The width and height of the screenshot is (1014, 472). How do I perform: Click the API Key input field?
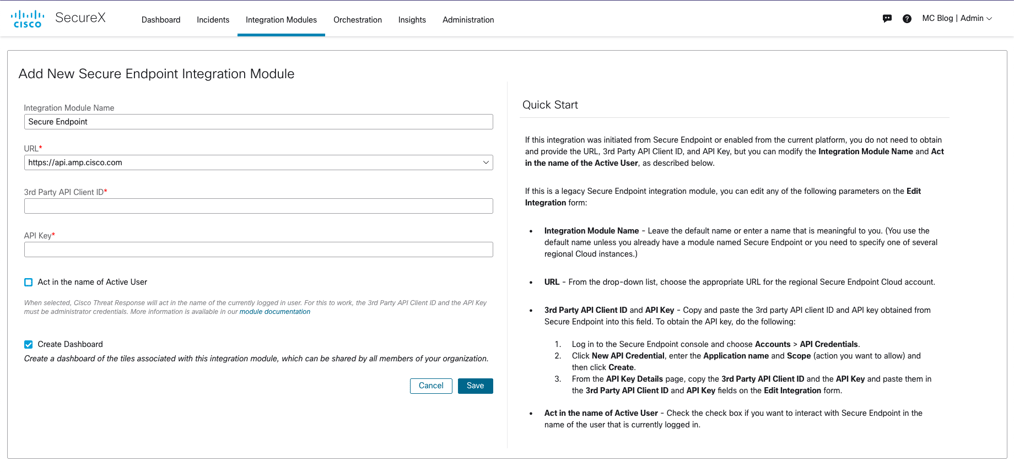pyautogui.click(x=259, y=250)
